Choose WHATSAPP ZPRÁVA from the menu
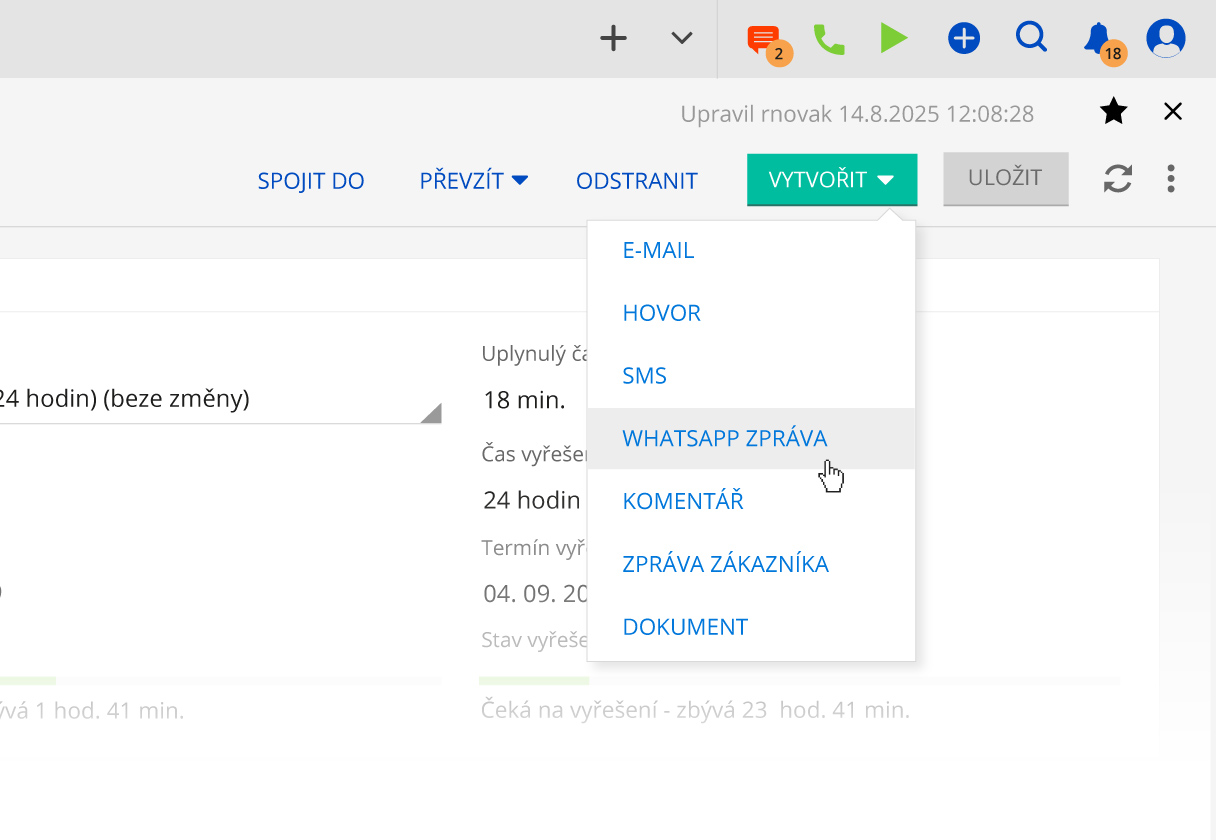Image resolution: width=1216 pixels, height=840 pixels. 725,438
